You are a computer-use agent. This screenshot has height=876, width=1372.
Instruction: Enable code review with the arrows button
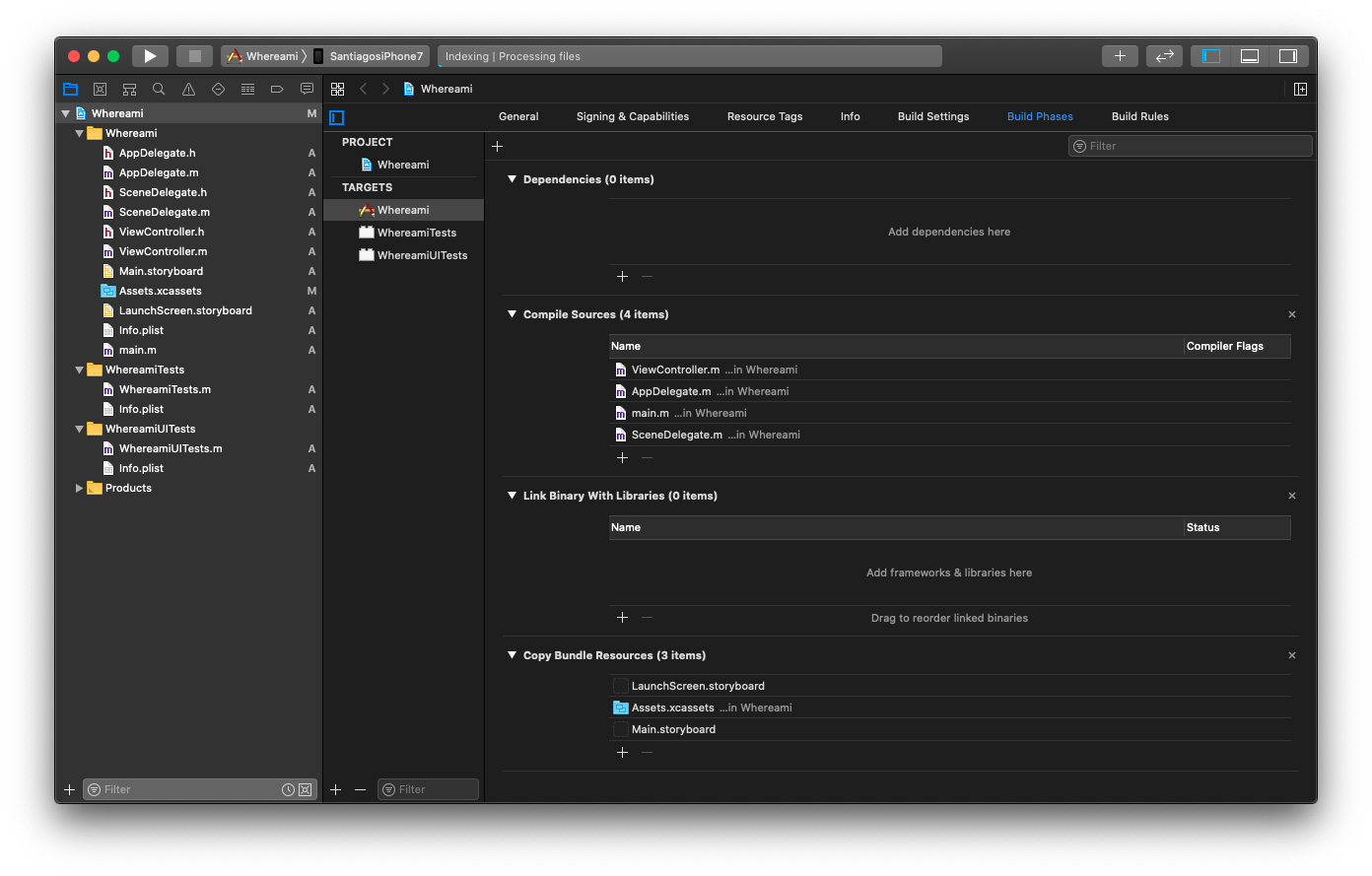click(1164, 56)
